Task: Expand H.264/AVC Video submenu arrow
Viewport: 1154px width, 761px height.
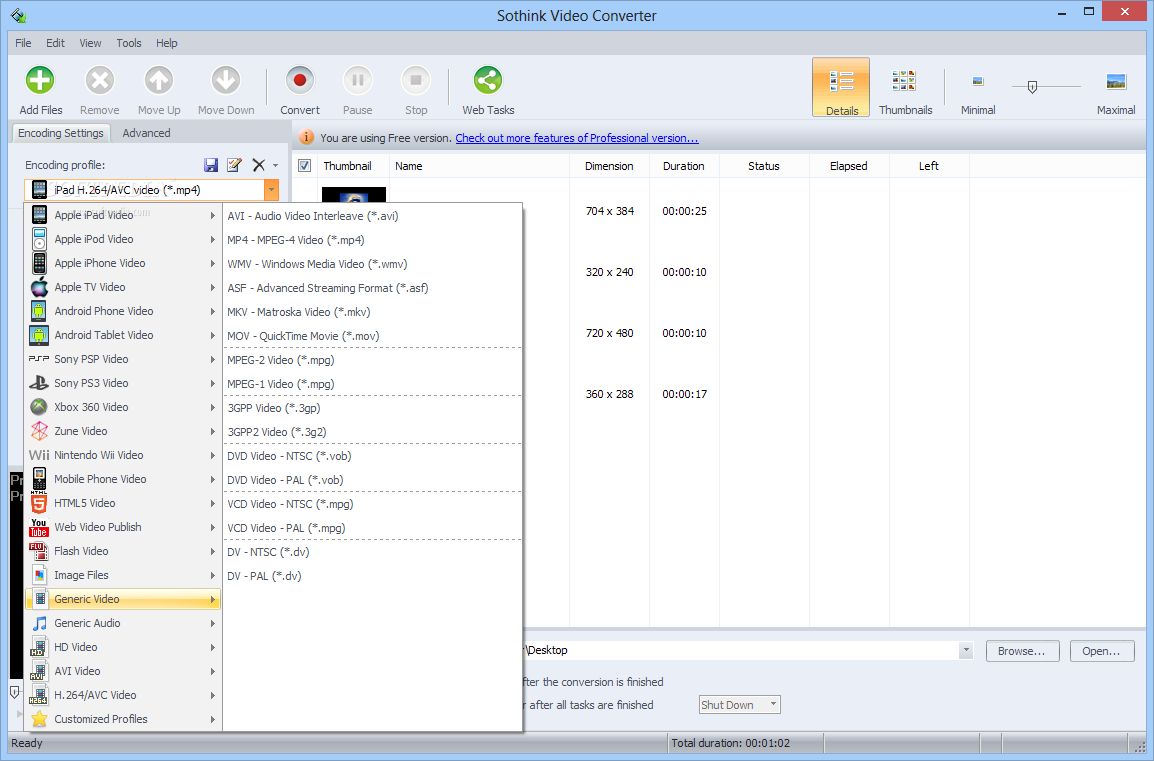Action: pos(213,695)
